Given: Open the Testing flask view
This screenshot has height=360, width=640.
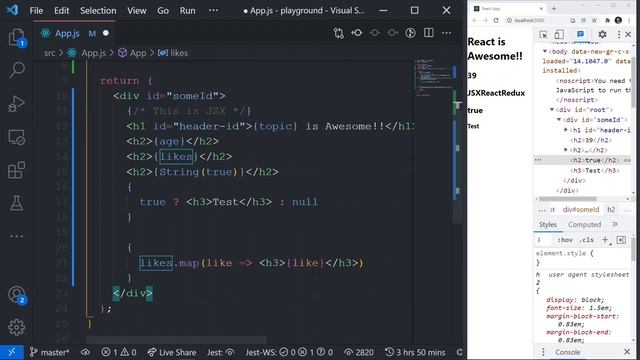Looking at the screenshot, I should coord(16,203).
